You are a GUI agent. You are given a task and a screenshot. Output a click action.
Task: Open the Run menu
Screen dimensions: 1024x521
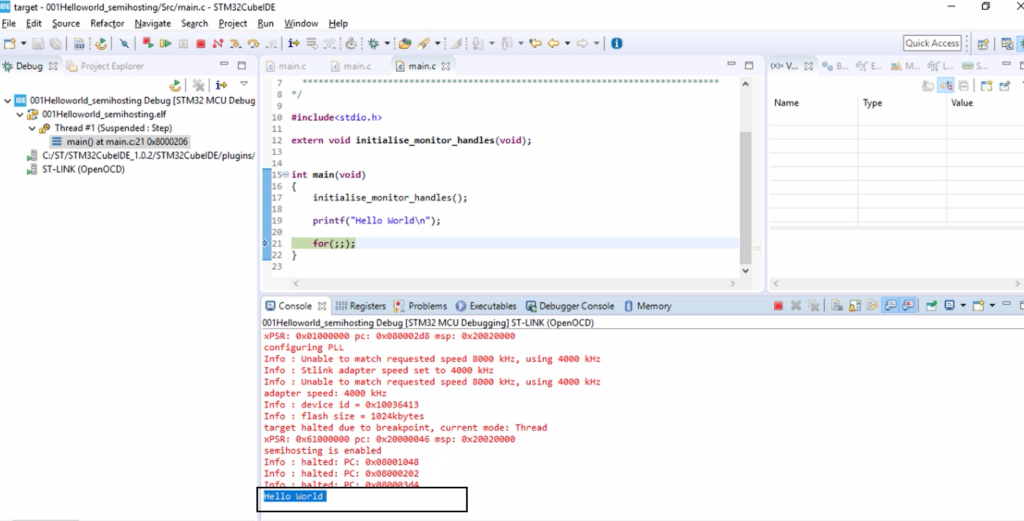(x=266, y=24)
